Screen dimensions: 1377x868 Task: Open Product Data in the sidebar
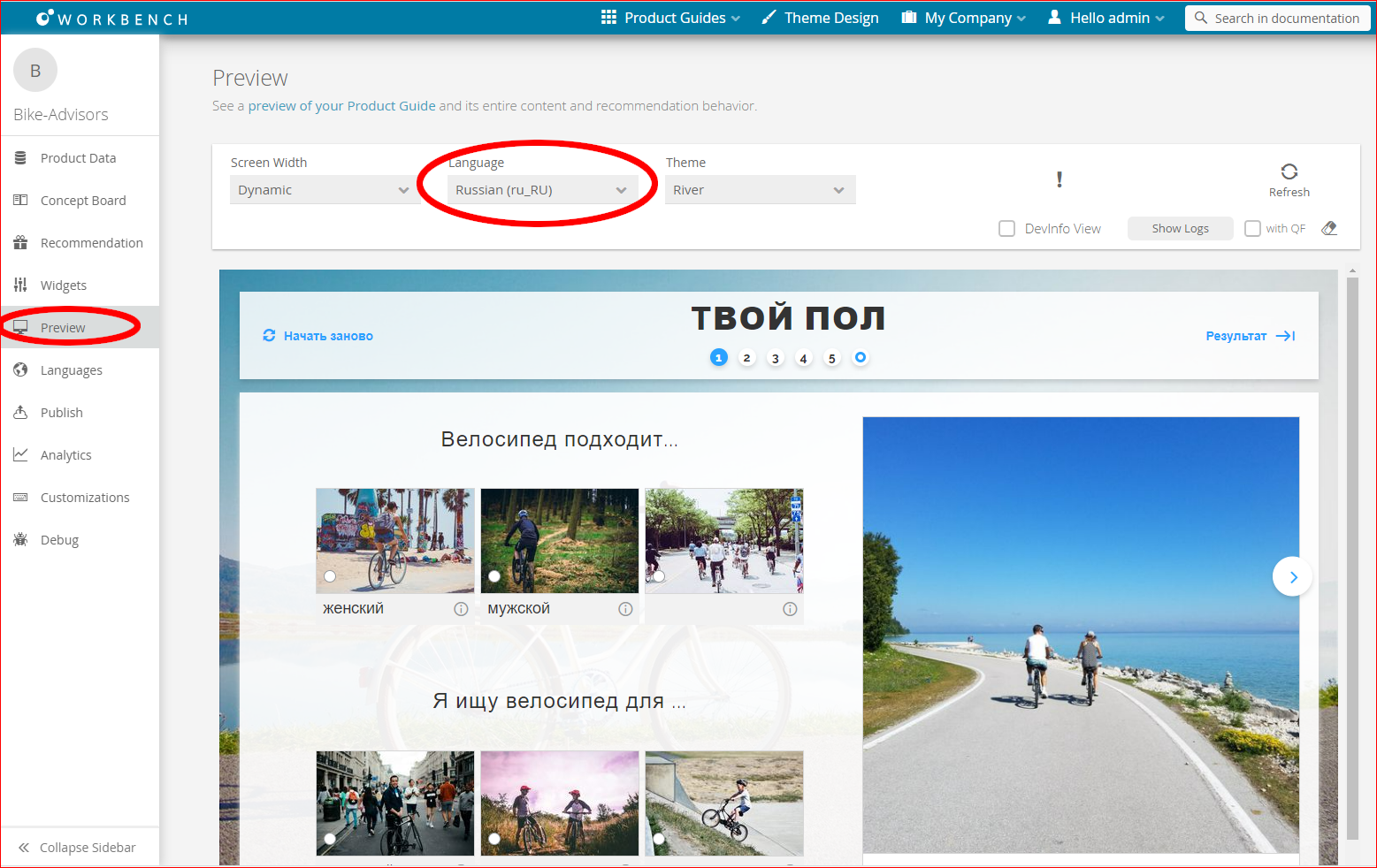point(80,158)
